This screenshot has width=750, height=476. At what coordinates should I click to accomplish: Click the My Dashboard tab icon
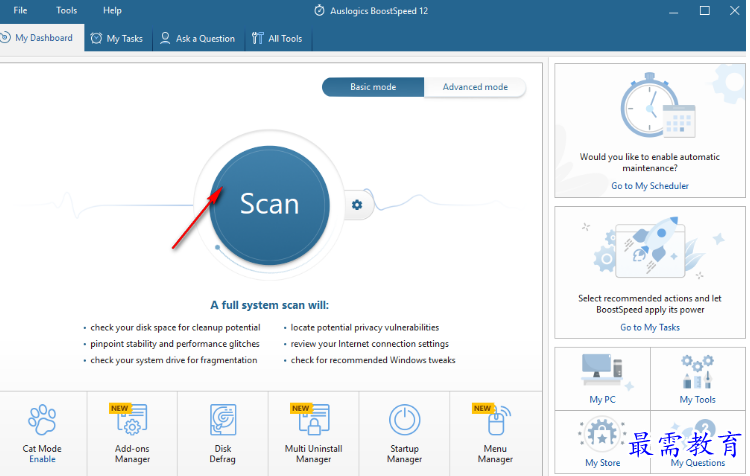(4, 37)
